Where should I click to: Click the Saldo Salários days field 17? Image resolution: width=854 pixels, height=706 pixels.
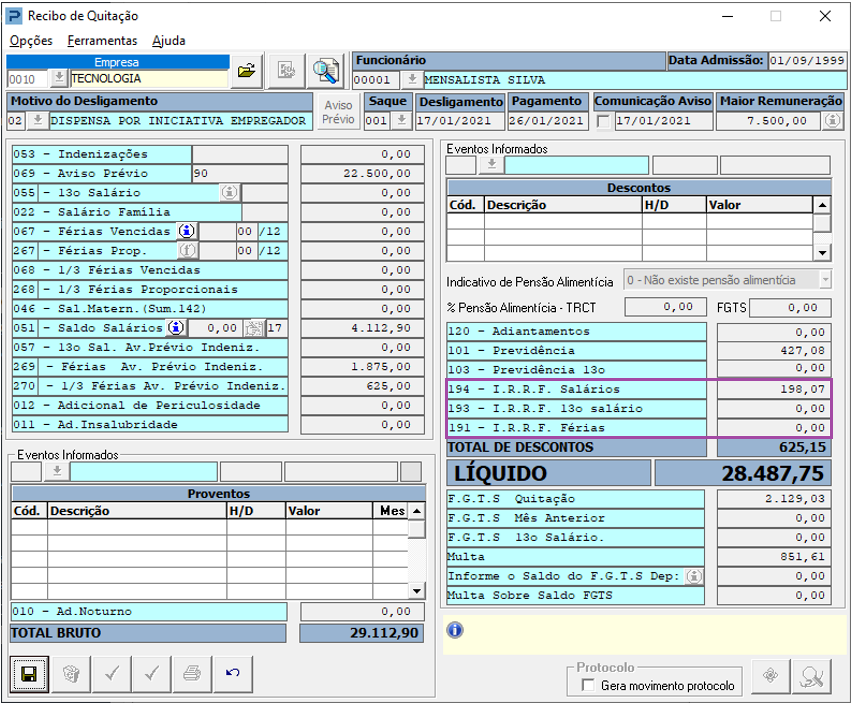pyautogui.click(x=277, y=328)
